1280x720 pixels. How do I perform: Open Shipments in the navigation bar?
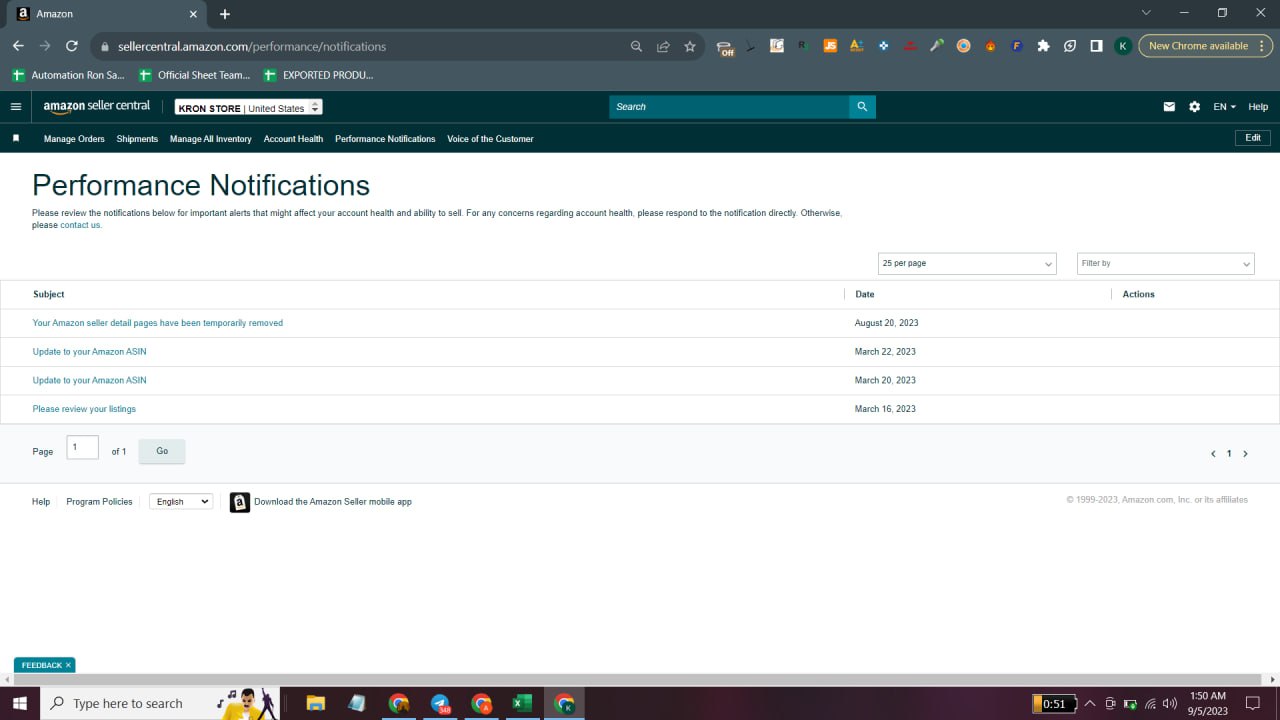tap(137, 139)
